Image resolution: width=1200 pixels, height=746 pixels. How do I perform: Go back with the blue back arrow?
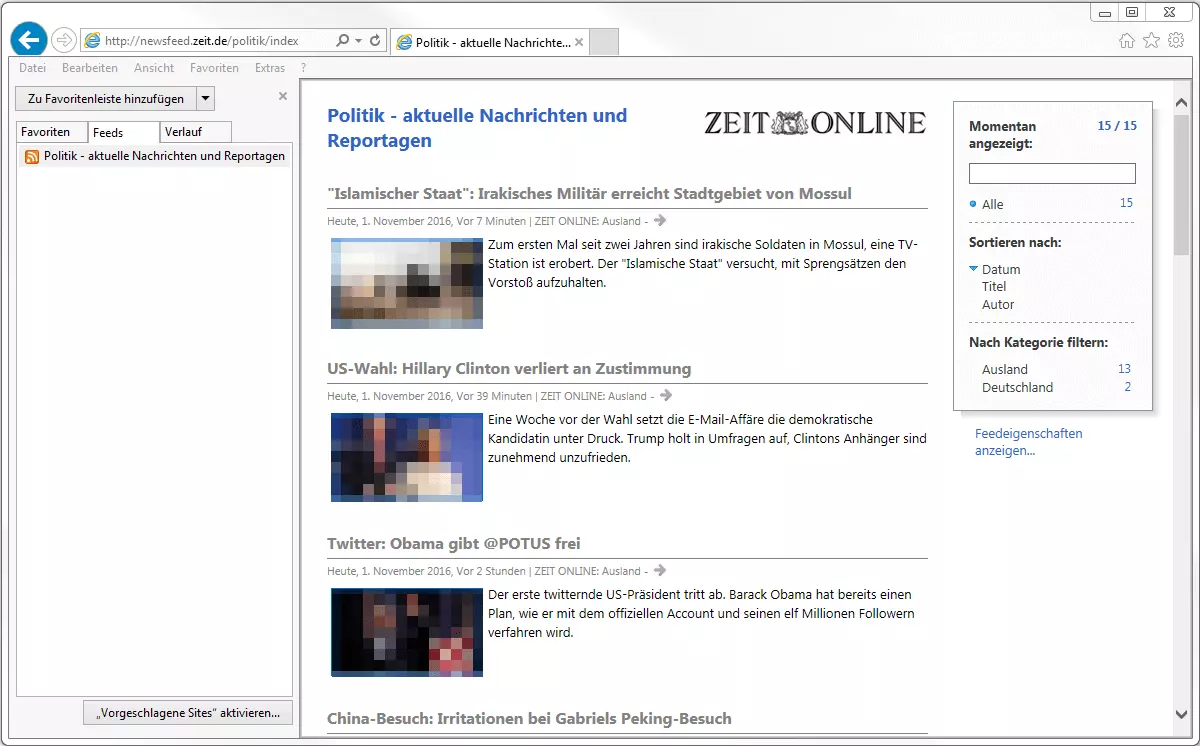point(29,40)
